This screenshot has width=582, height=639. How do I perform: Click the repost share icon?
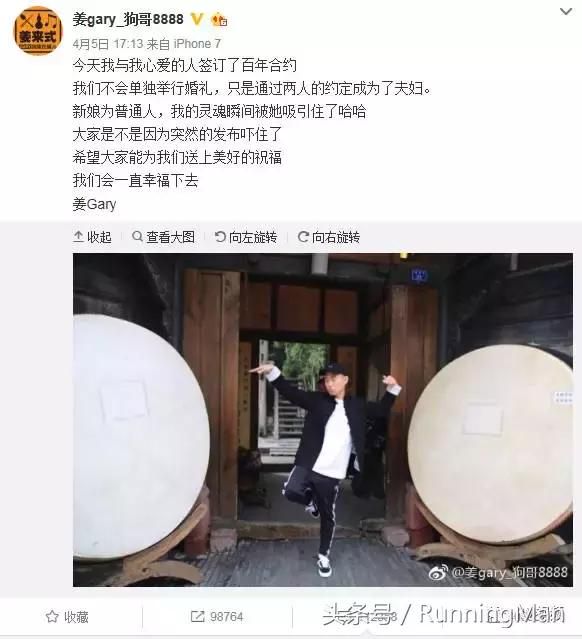tap(198, 617)
